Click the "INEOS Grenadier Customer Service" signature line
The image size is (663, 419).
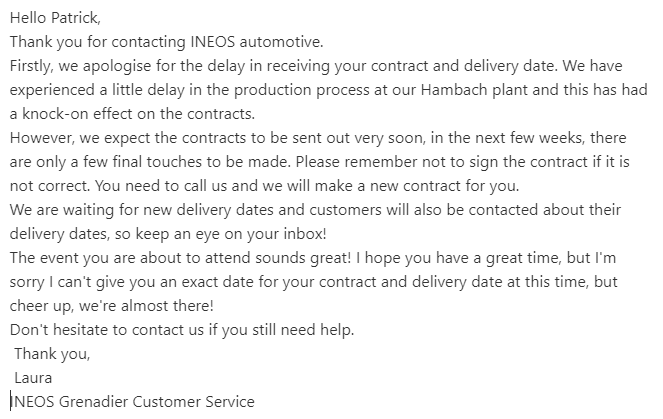tap(133, 403)
